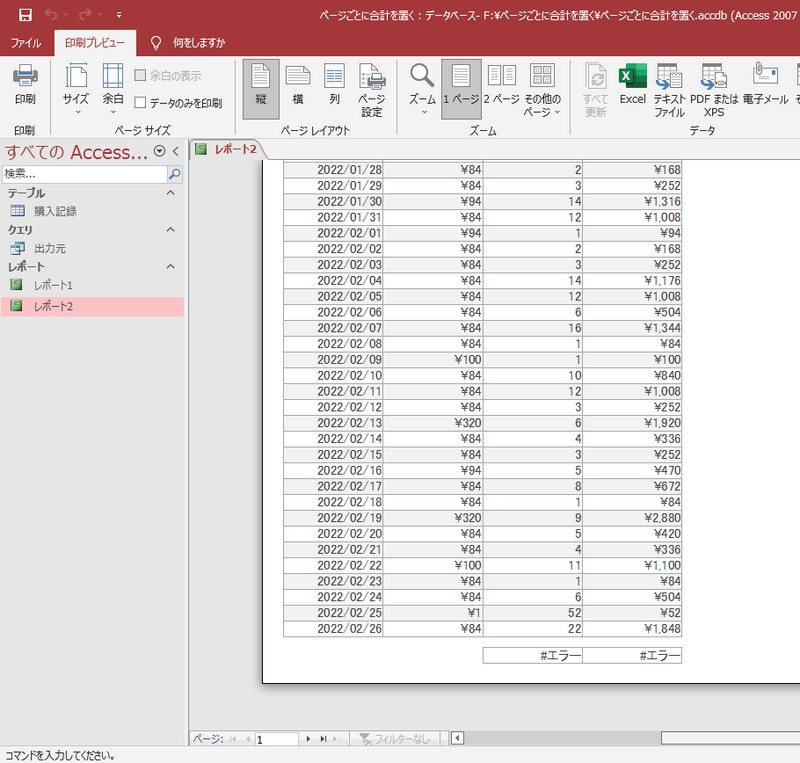Enable the データのみを印刷 checkbox
Image resolution: width=800 pixels, height=763 pixels.
[140, 103]
